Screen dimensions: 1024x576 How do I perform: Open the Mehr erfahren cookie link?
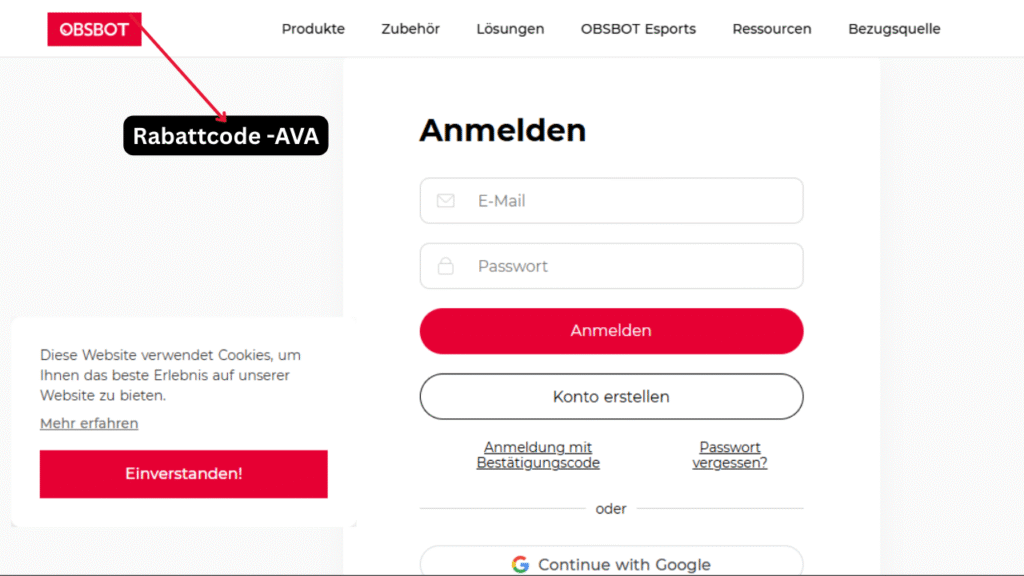88,423
